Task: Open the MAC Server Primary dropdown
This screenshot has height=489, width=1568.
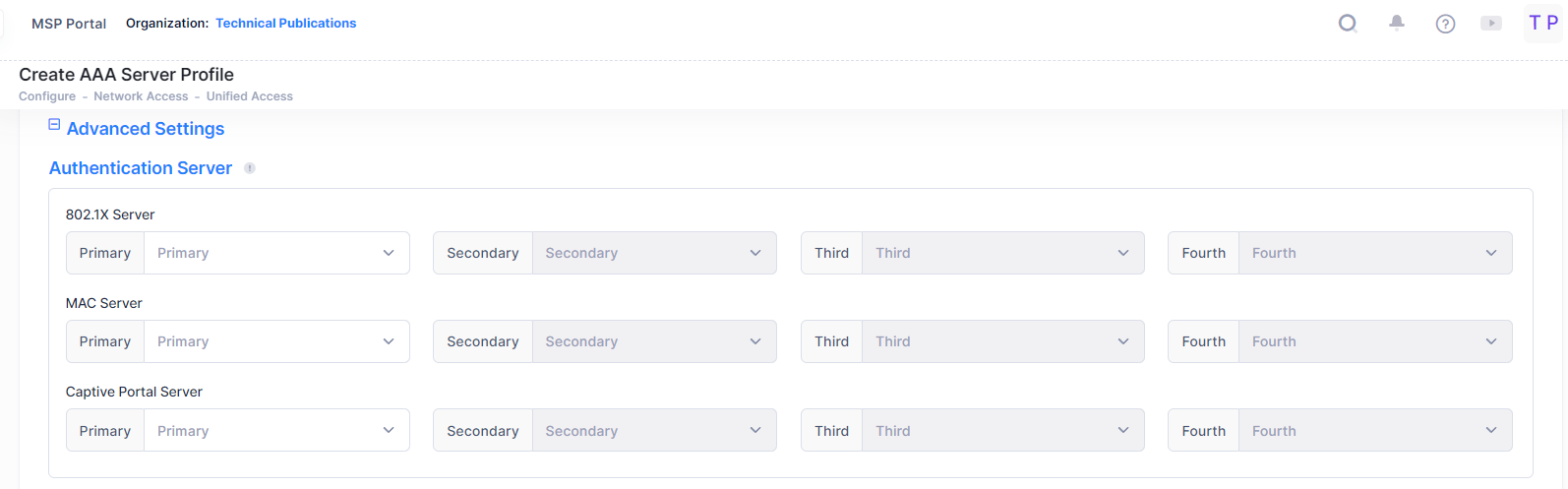Action: click(x=276, y=341)
